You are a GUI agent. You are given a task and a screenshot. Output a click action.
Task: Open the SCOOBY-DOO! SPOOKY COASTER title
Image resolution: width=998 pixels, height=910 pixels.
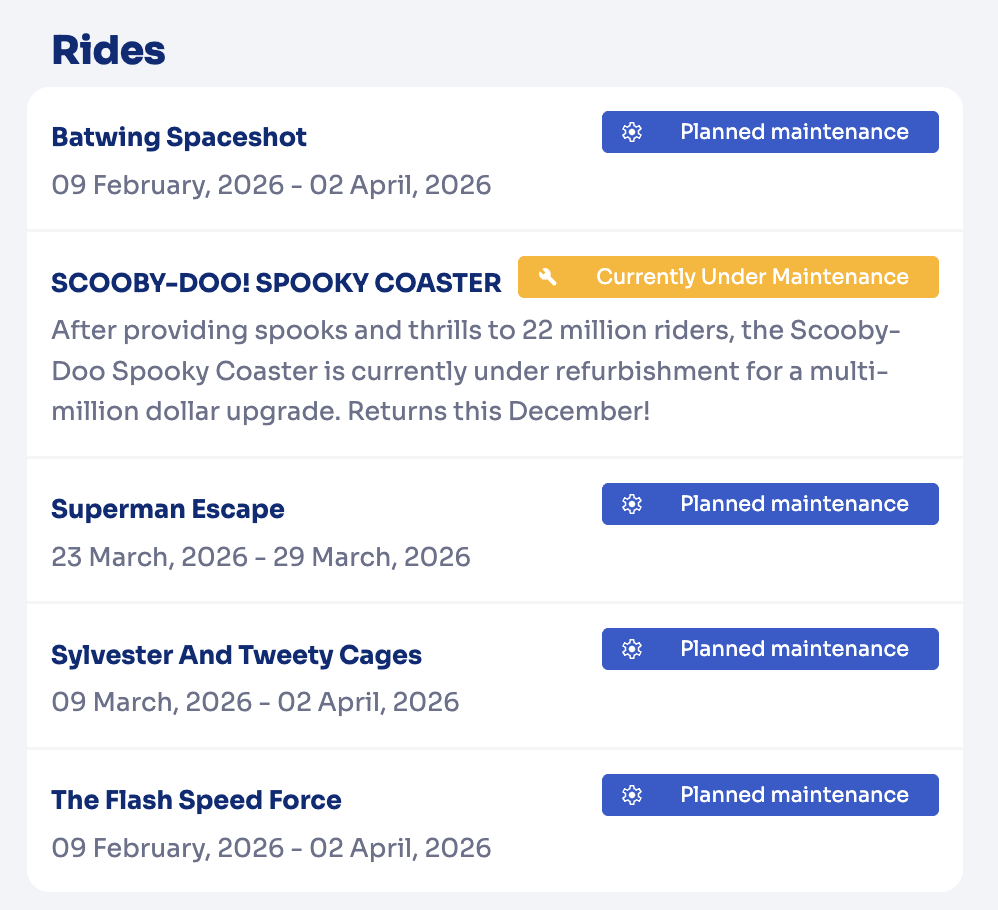(x=276, y=283)
